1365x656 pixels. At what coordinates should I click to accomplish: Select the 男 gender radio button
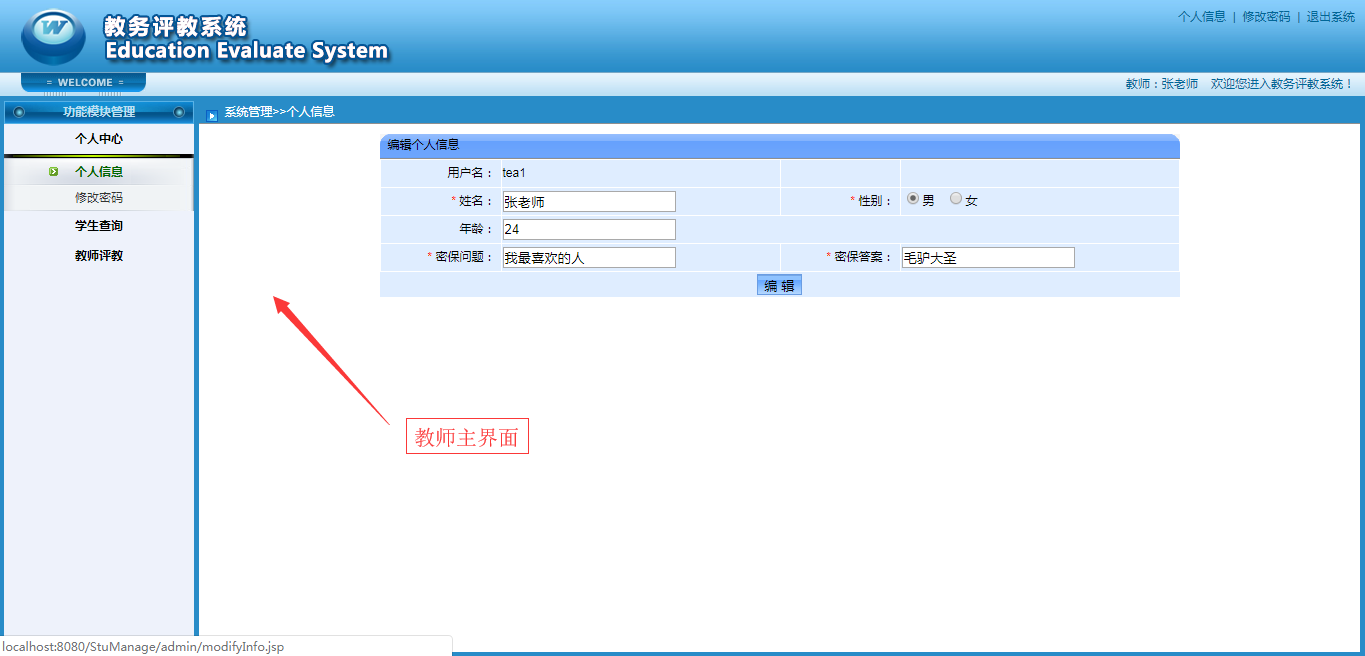tap(911, 199)
